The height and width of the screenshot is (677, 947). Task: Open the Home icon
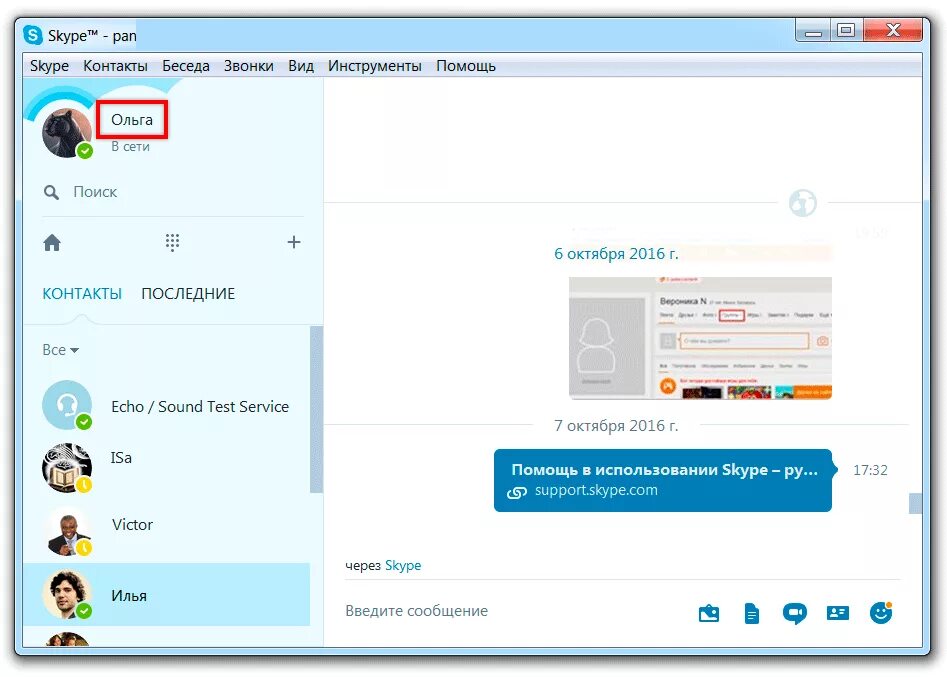point(52,243)
